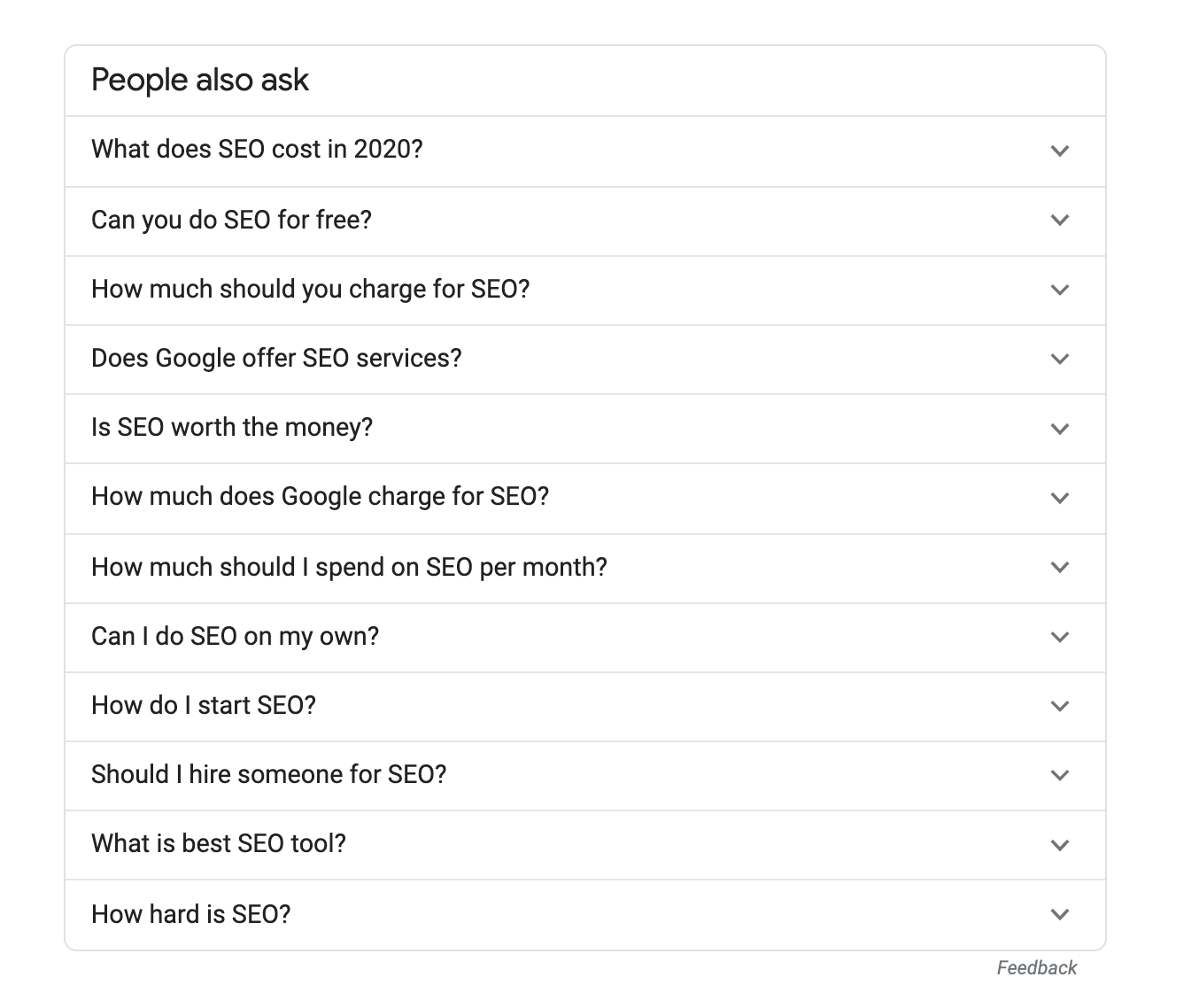Open chevron next to "How much should you charge for SEO?"
This screenshot has width=1199, height=1008.
click(1059, 290)
